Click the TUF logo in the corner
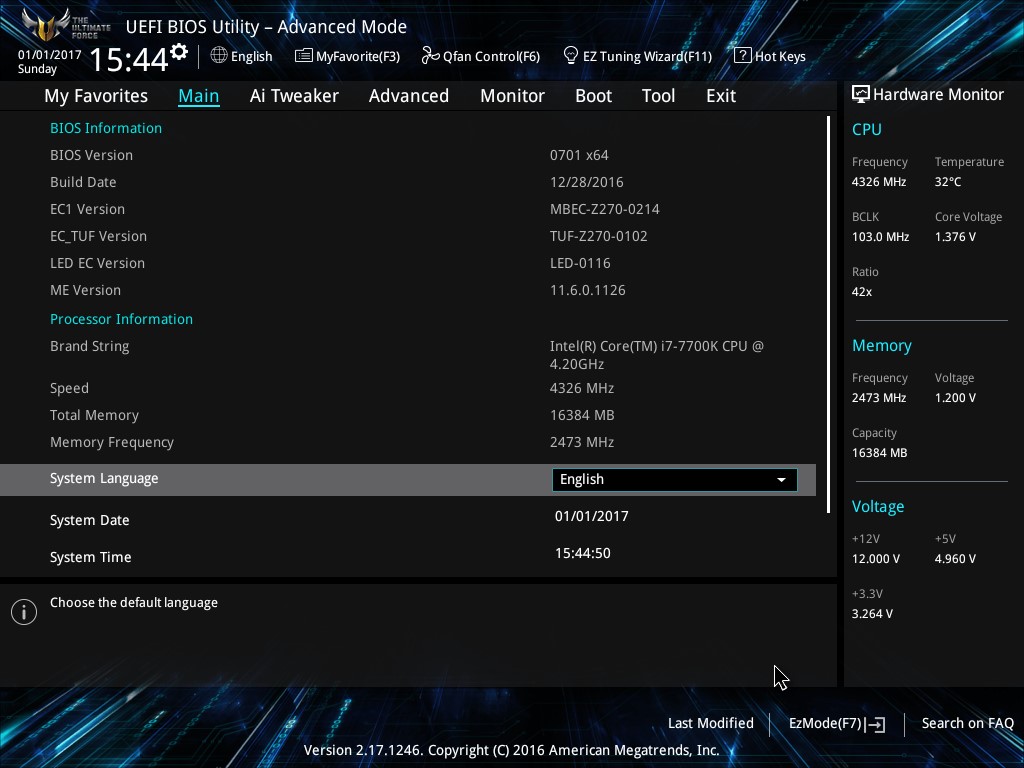This screenshot has width=1024, height=768. (x=45, y=27)
